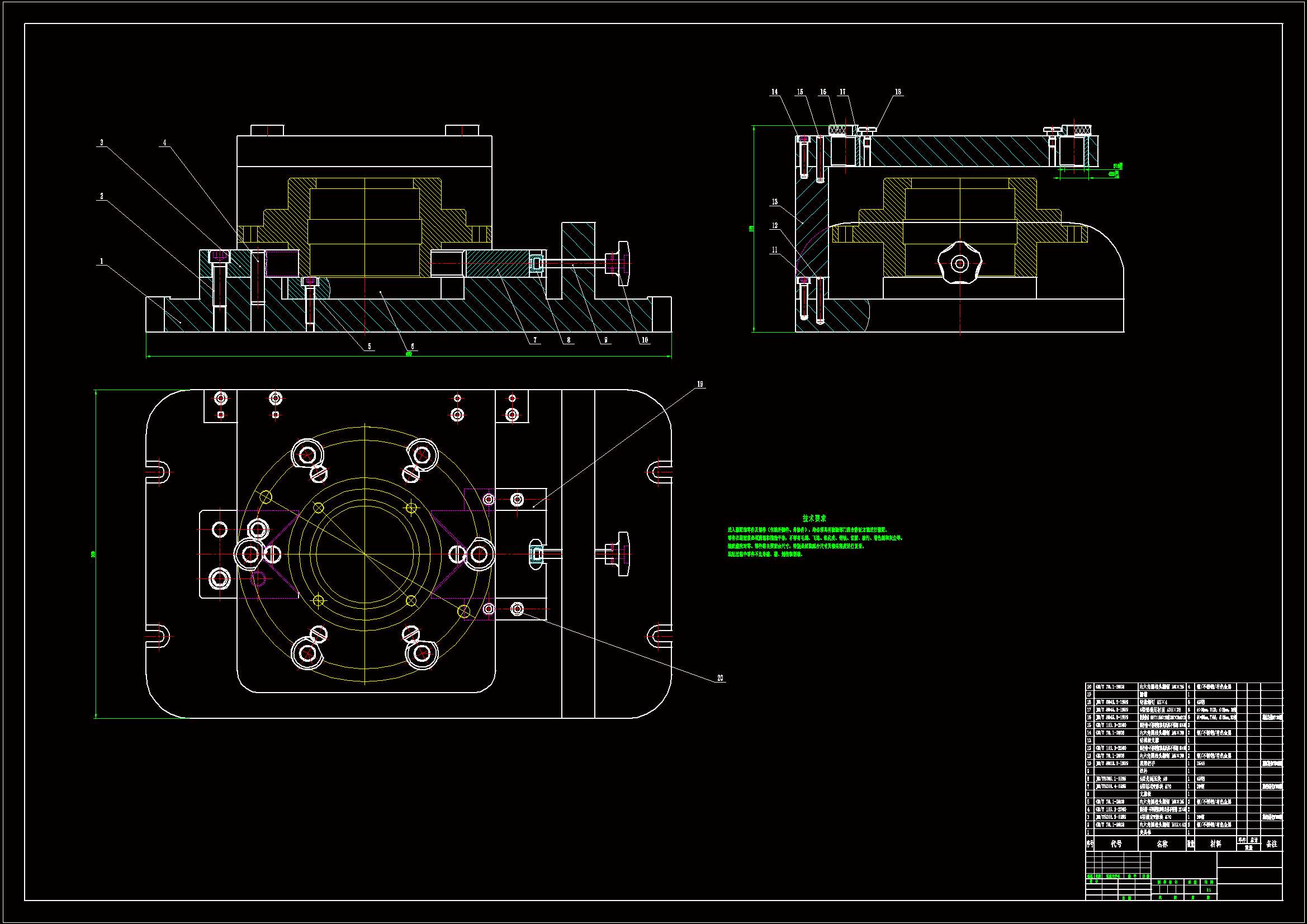Viewport: 1307px width, 924px height.
Task: Select callout number 13 in side view
Action: coord(774,202)
